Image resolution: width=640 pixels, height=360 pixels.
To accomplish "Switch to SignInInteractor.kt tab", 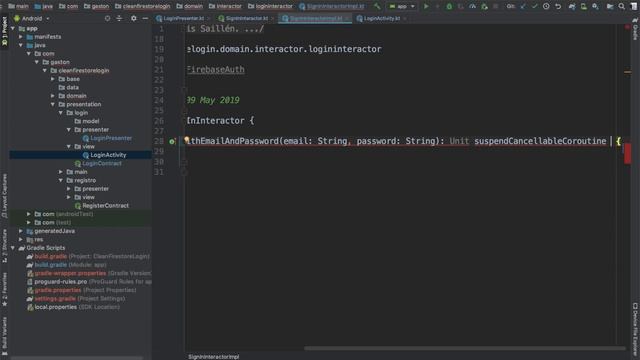I will click(246, 18).
